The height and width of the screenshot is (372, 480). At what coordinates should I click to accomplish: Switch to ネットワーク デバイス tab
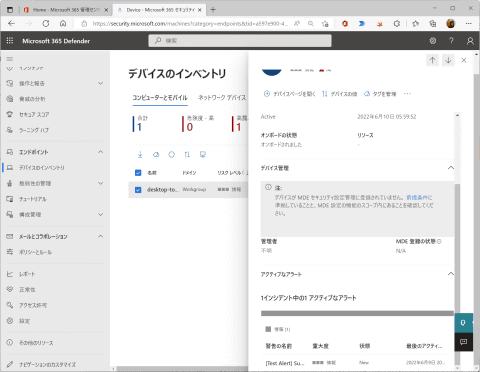point(222,98)
